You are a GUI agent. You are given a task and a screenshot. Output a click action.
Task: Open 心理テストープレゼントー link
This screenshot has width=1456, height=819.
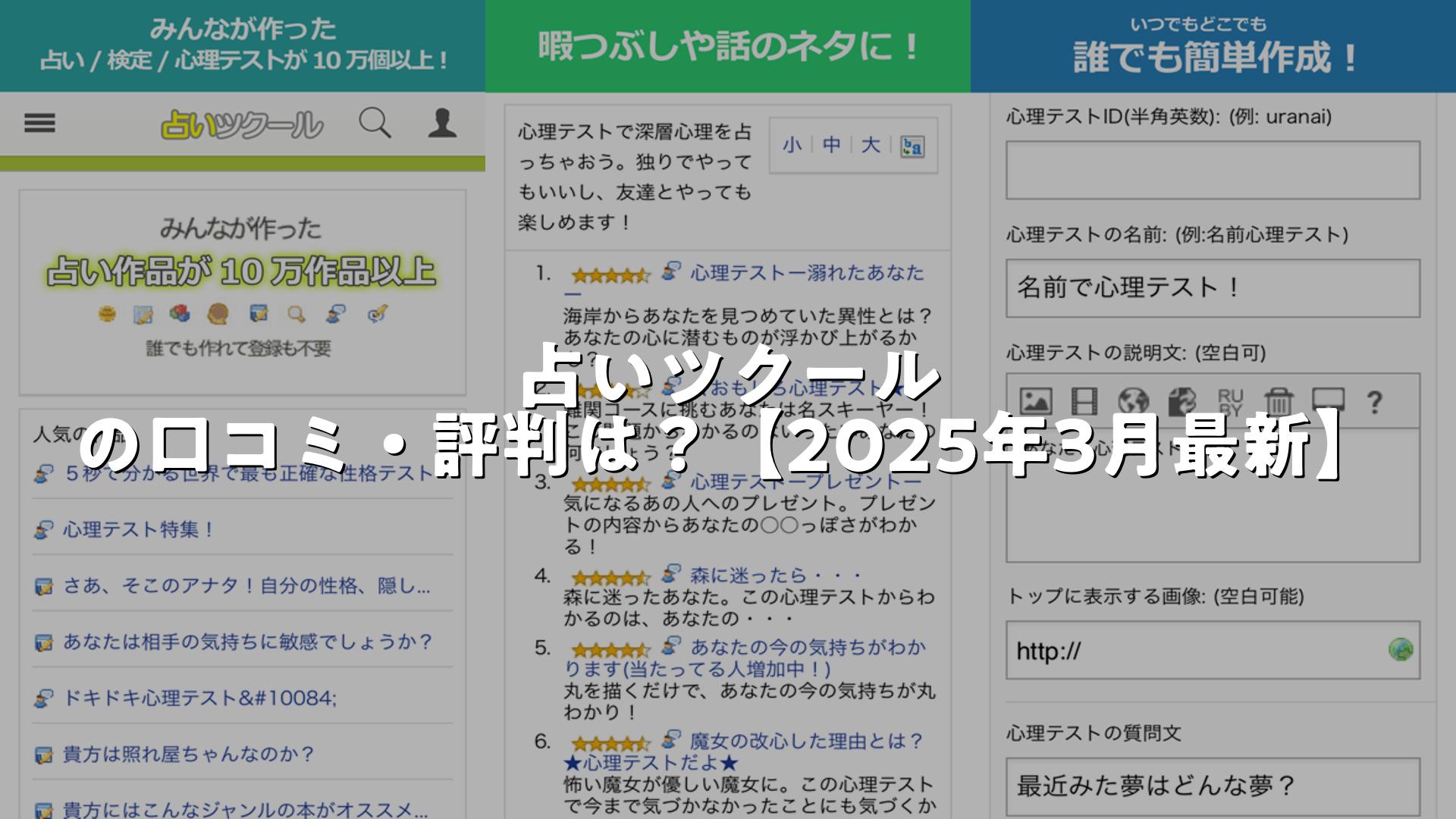point(805,482)
